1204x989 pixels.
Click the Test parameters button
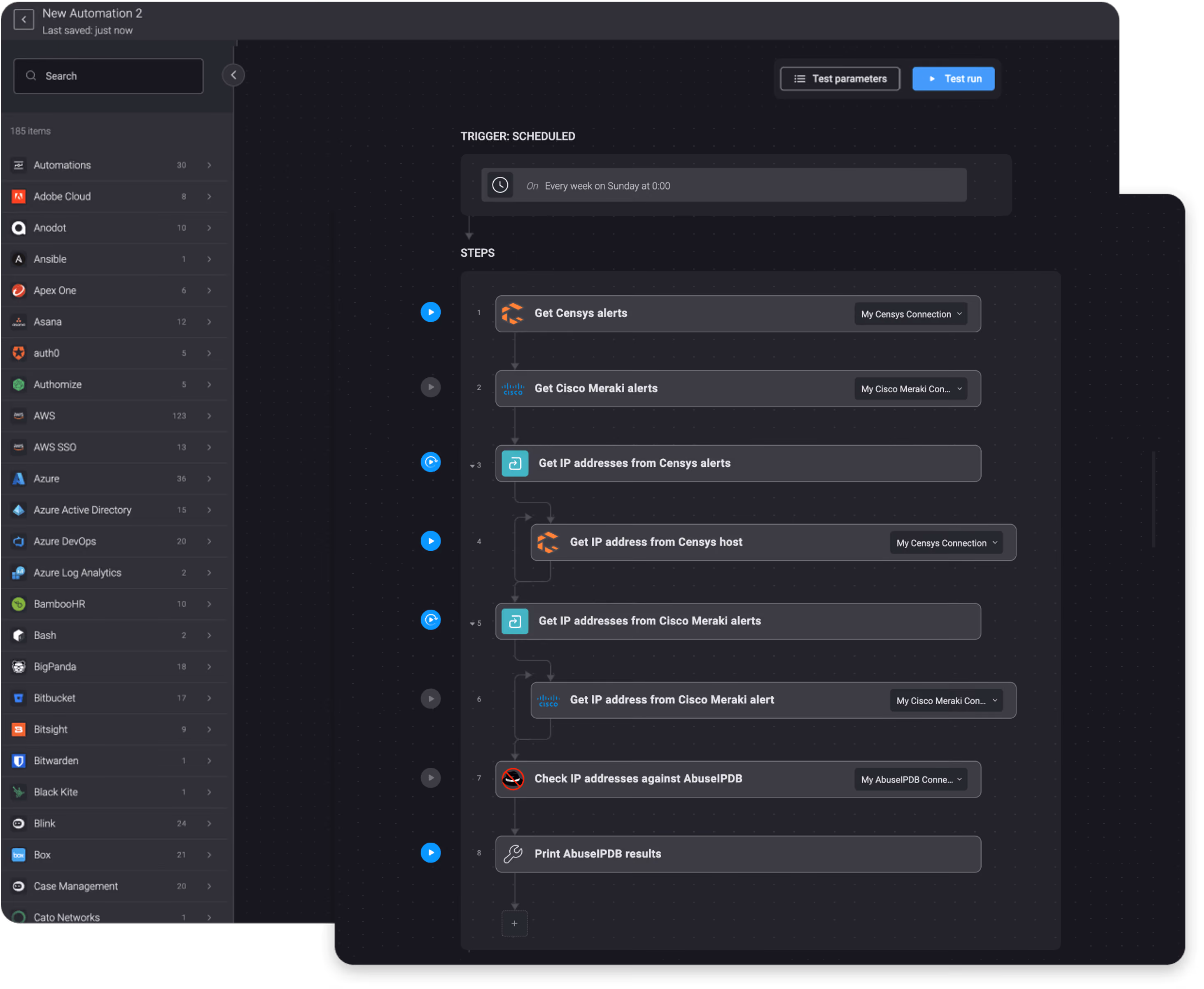[x=841, y=79]
